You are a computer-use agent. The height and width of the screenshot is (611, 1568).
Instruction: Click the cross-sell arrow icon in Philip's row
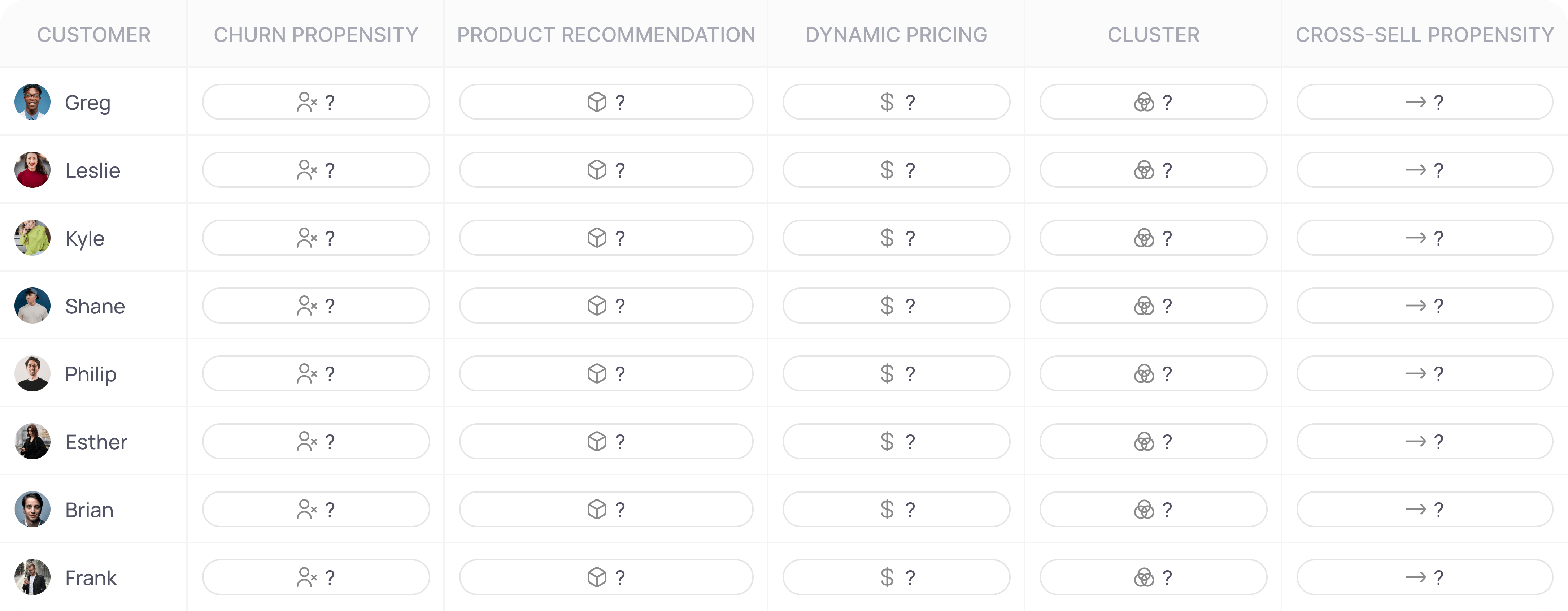(1415, 373)
